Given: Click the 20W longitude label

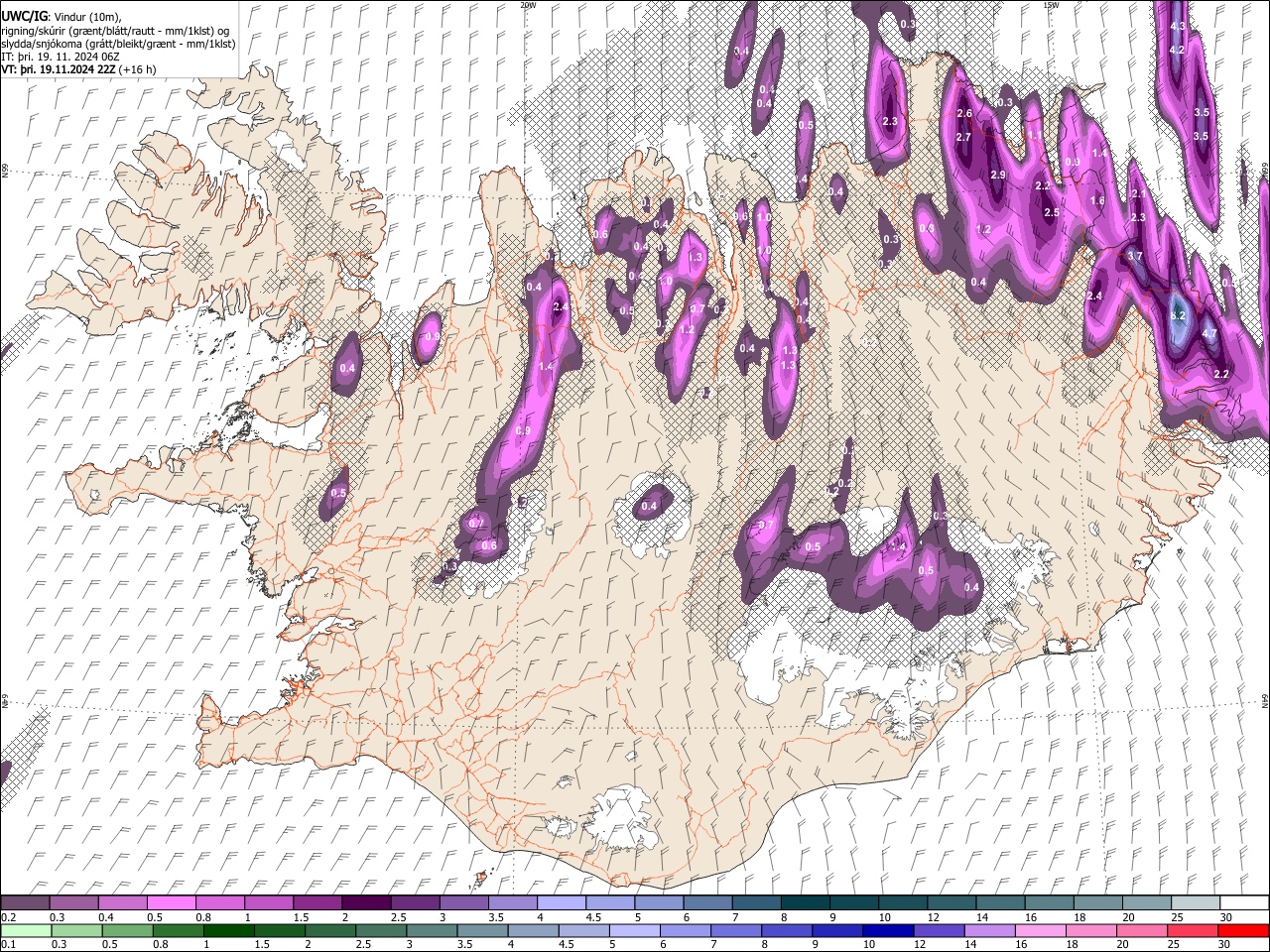Looking at the screenshot, I should (x=528, y=5).
